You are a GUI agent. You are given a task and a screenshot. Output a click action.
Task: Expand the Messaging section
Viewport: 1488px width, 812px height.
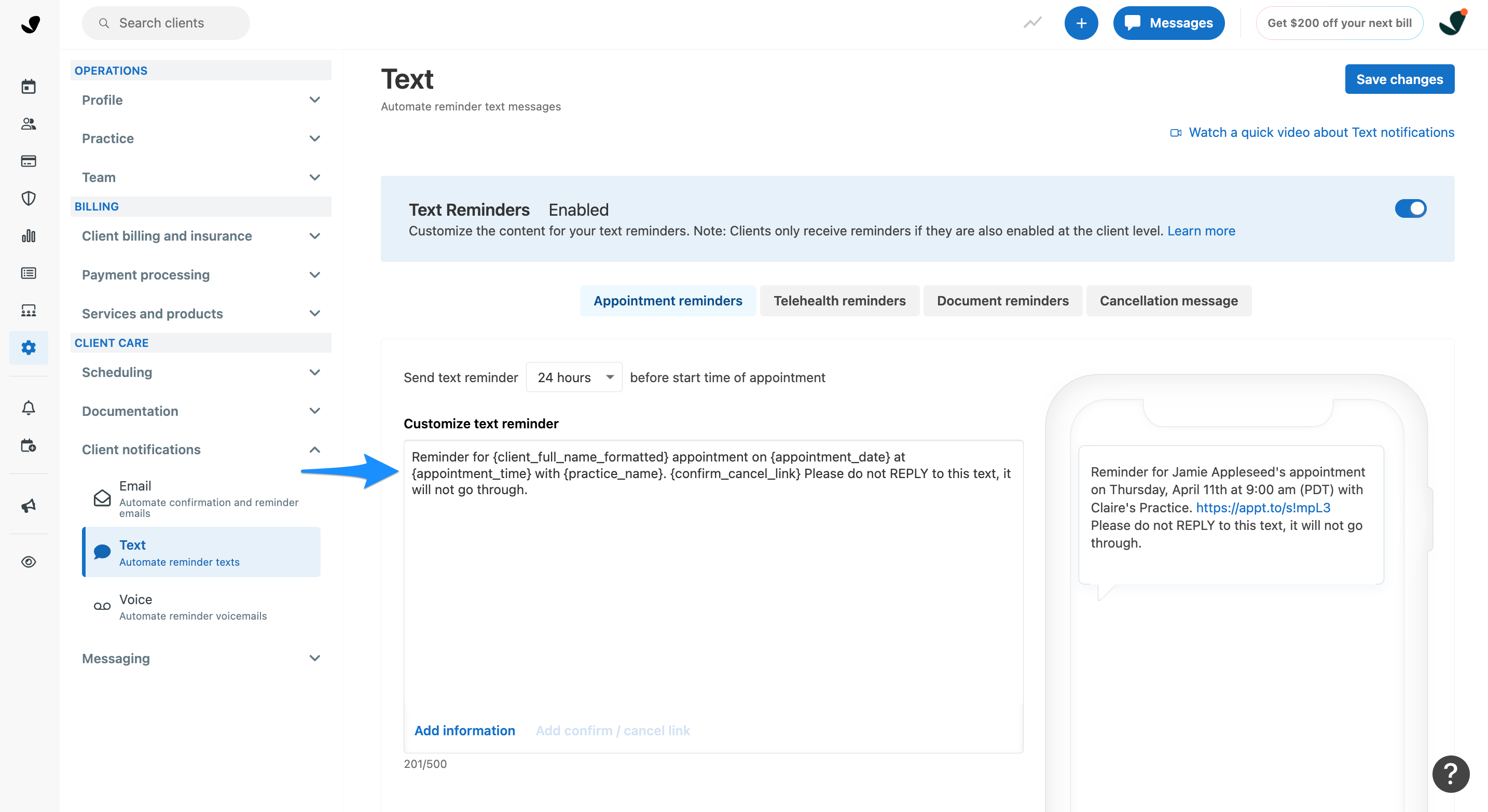[x=200, y=659]
